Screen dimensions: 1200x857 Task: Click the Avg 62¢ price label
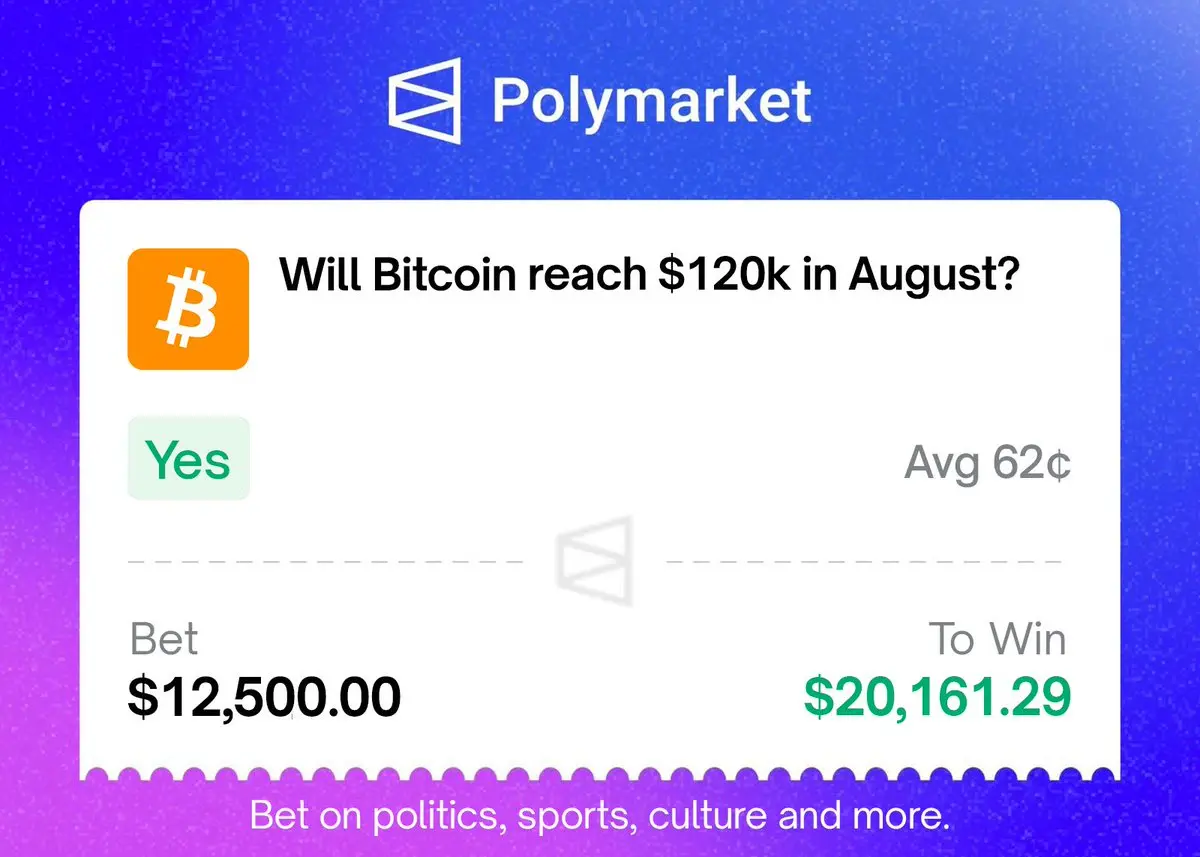[987, 463]
